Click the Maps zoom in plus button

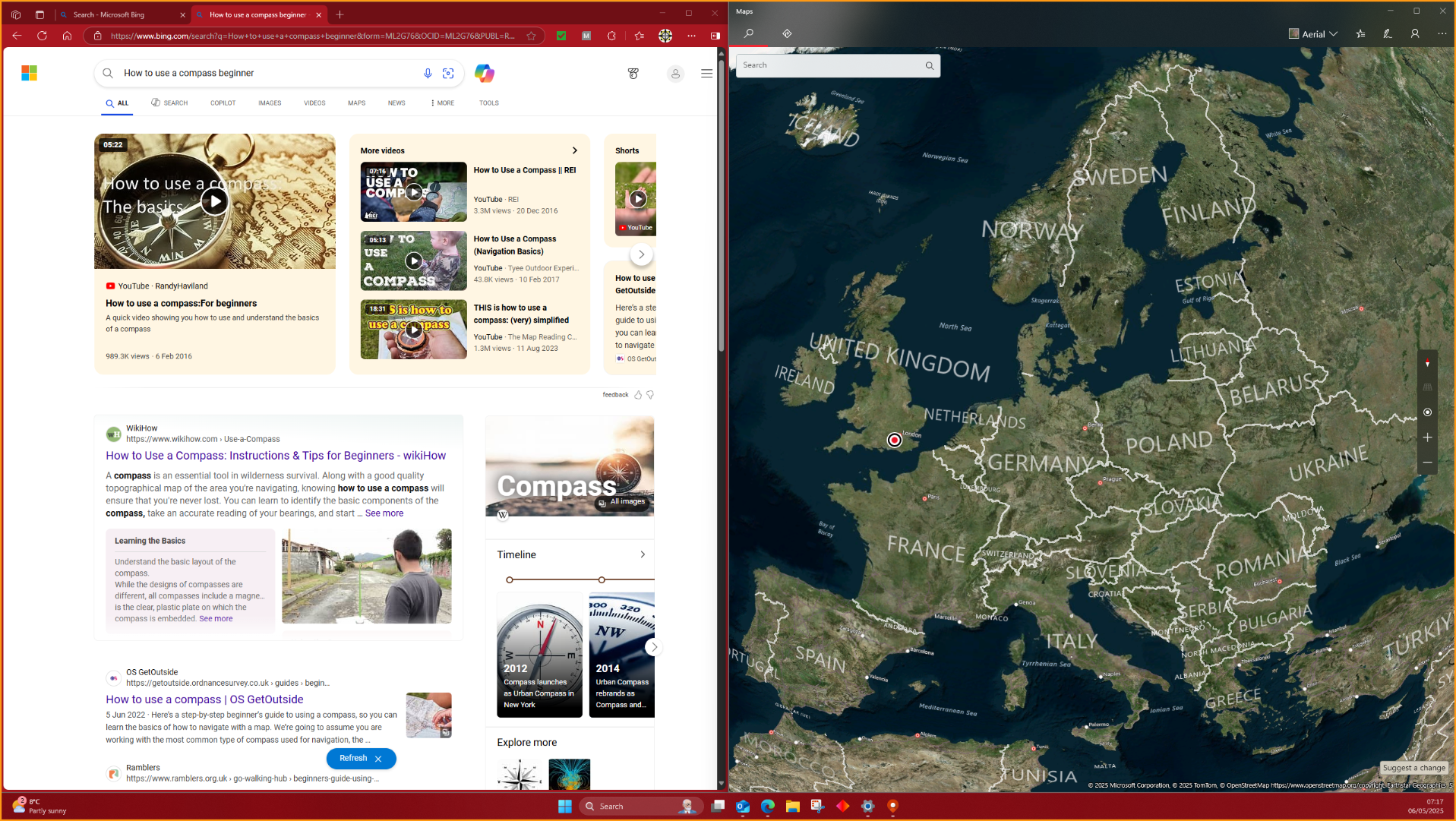tap(1427, 437)
